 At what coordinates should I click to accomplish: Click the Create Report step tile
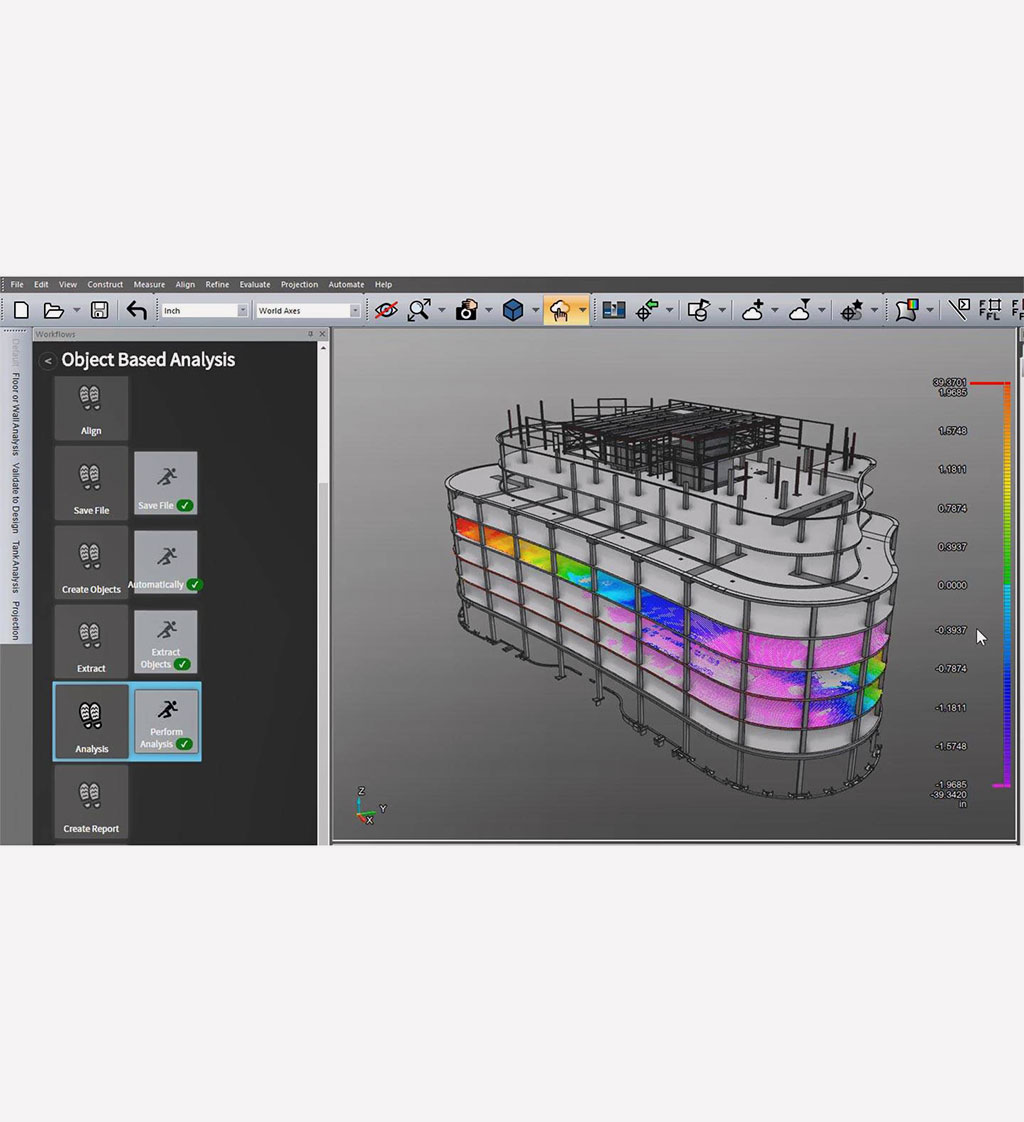[91, 804]
